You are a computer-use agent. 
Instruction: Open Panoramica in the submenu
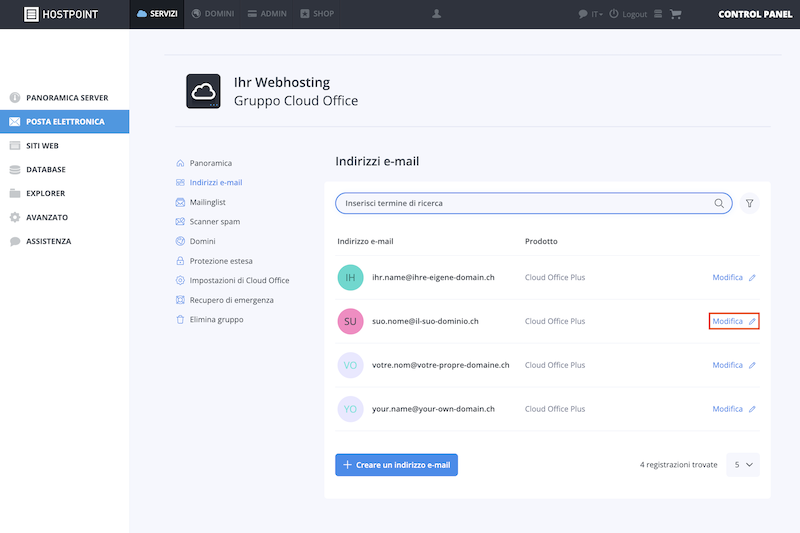tap(204, 163)
